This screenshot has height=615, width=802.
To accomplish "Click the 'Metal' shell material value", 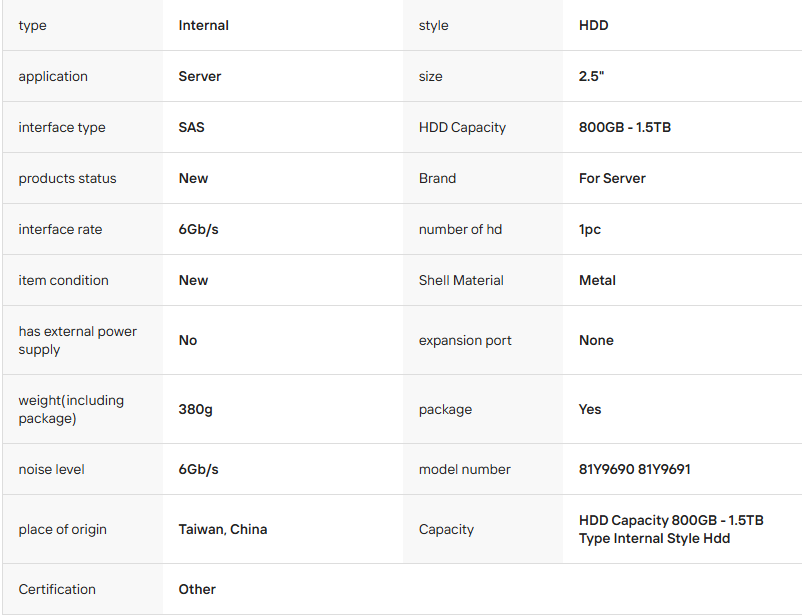I will [x=597, y=280].
